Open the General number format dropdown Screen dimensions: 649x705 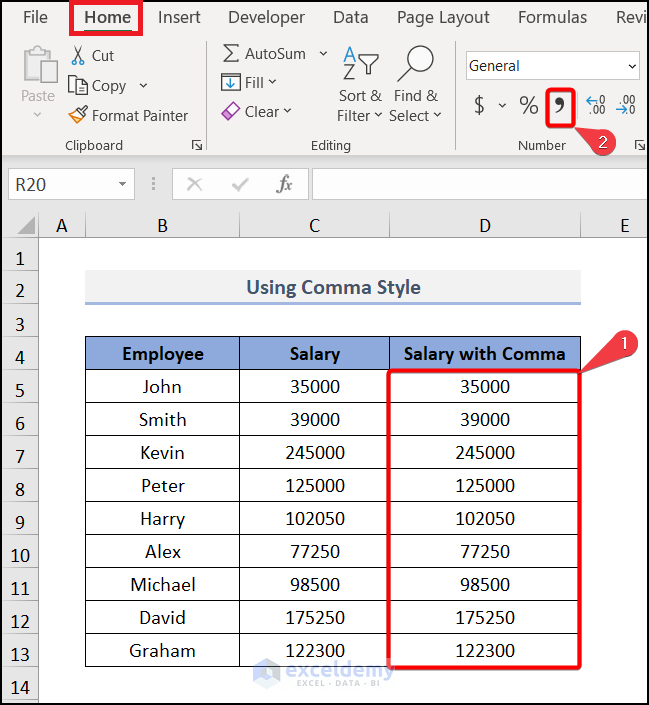coord(632,66)
